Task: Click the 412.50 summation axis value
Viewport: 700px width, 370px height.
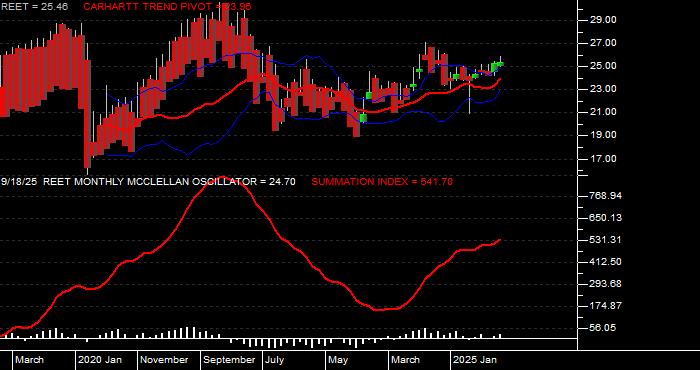Action: click(x=605, y=262)
